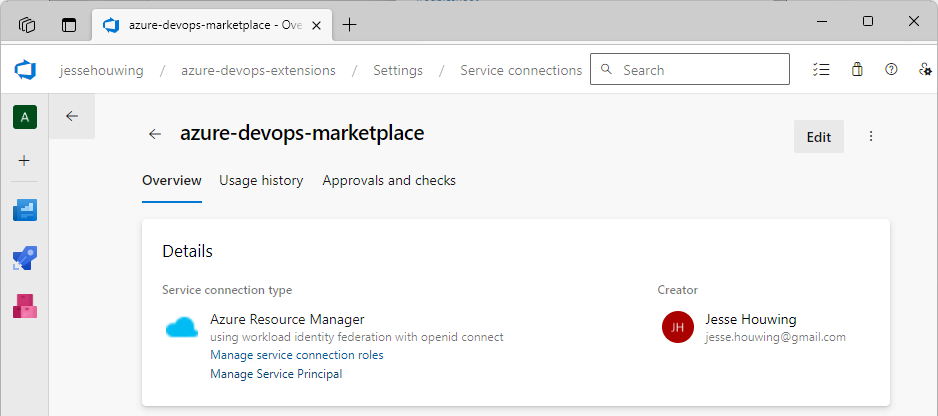The image size is (938, 416).
Task: Switch to the Usage history tab
Action: (261, 181)
